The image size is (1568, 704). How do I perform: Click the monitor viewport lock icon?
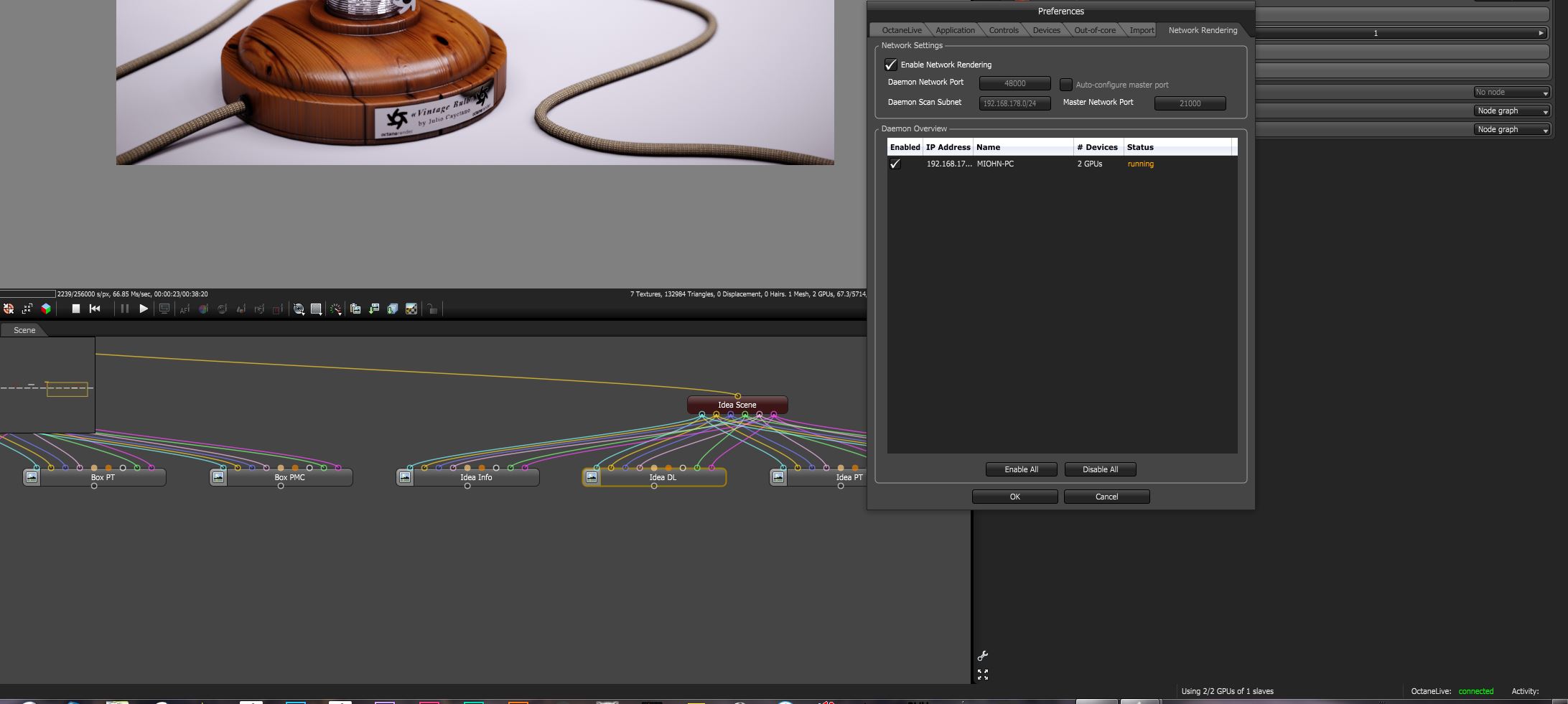[x=164, y=309]
